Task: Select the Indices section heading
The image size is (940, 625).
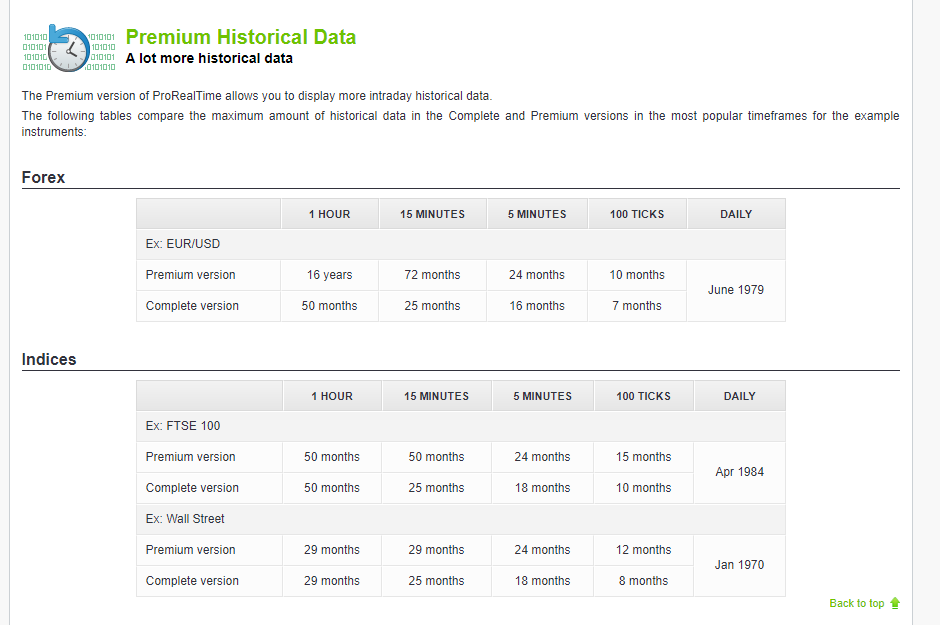Action: pyautogui.click(x=49, y=359)
